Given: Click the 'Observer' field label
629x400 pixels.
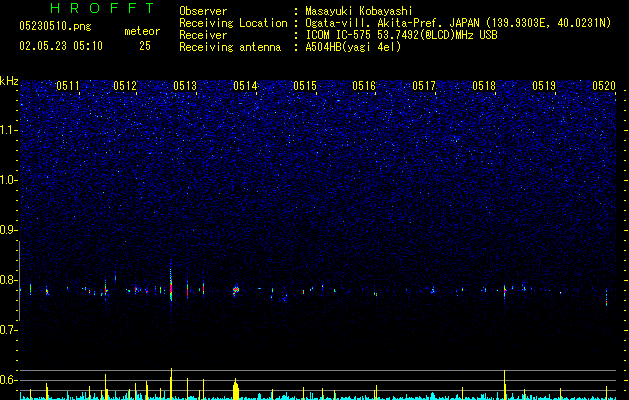Looking at the screenshot, I should (203, 11).
